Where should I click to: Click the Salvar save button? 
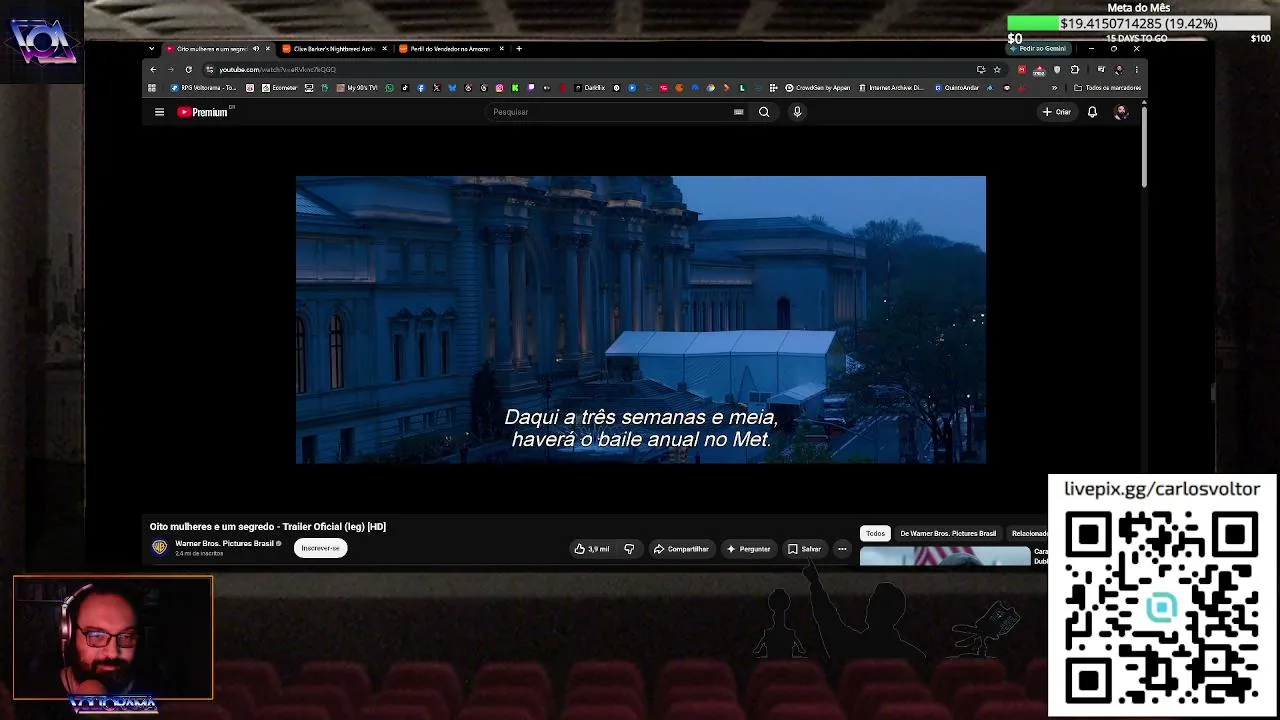(x=805, y=549)
